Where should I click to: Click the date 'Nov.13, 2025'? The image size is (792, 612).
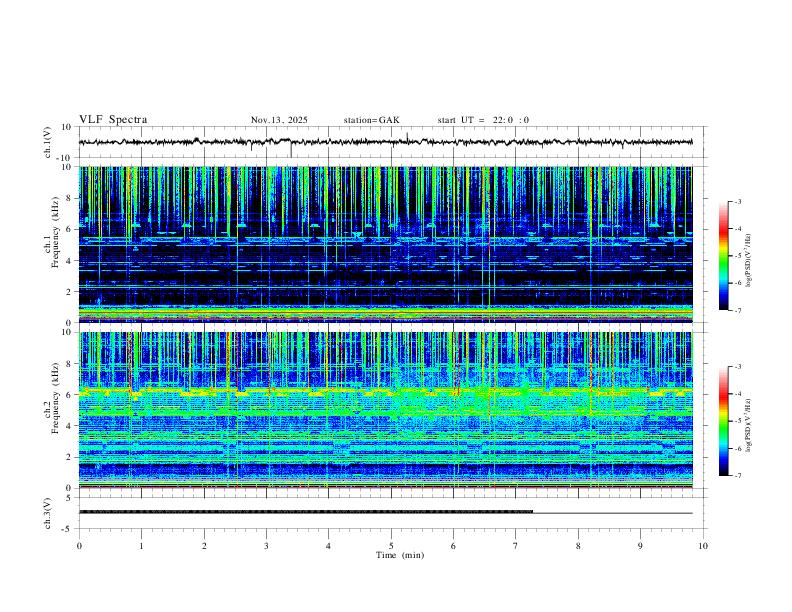279,120
